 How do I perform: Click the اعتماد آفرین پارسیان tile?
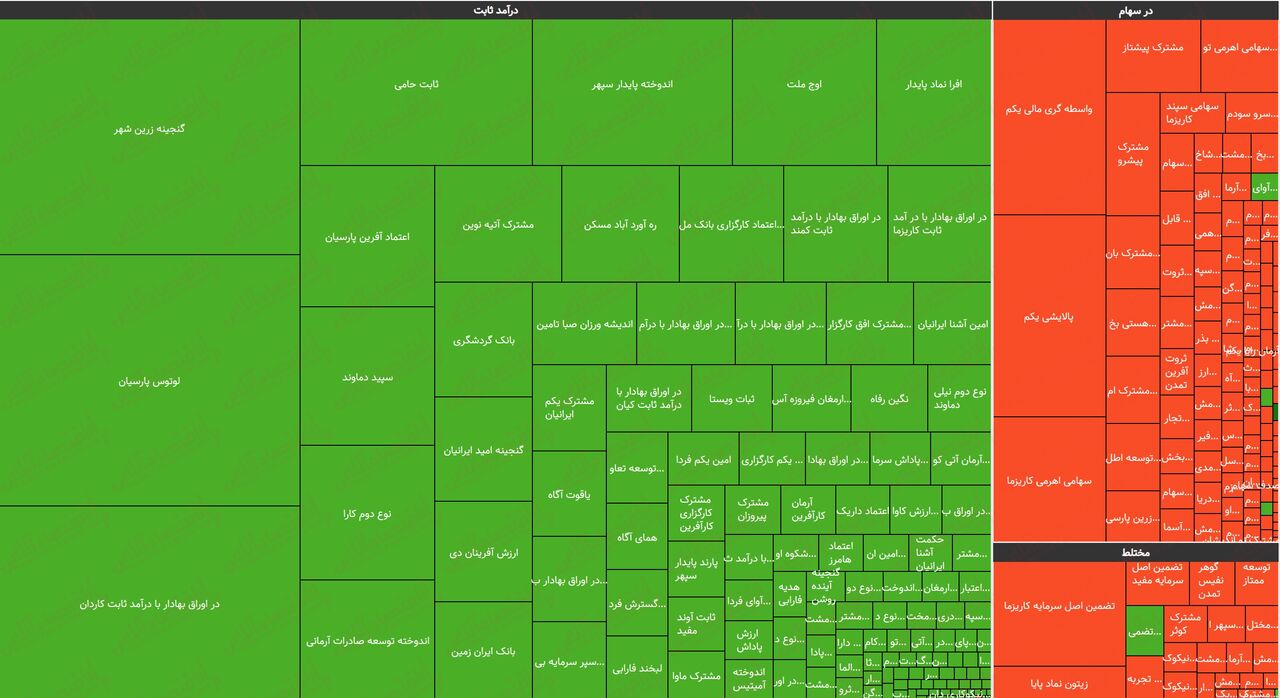click(367, 237)
